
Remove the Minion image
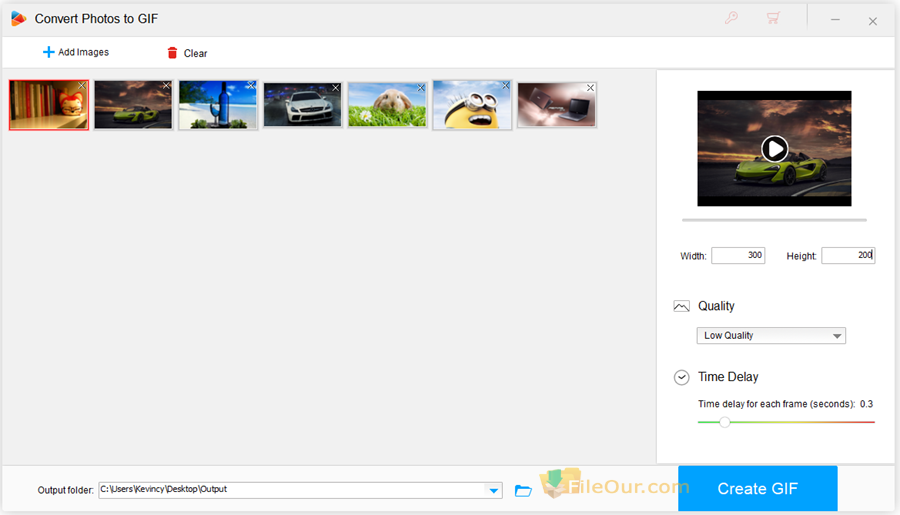pos(506,86)
